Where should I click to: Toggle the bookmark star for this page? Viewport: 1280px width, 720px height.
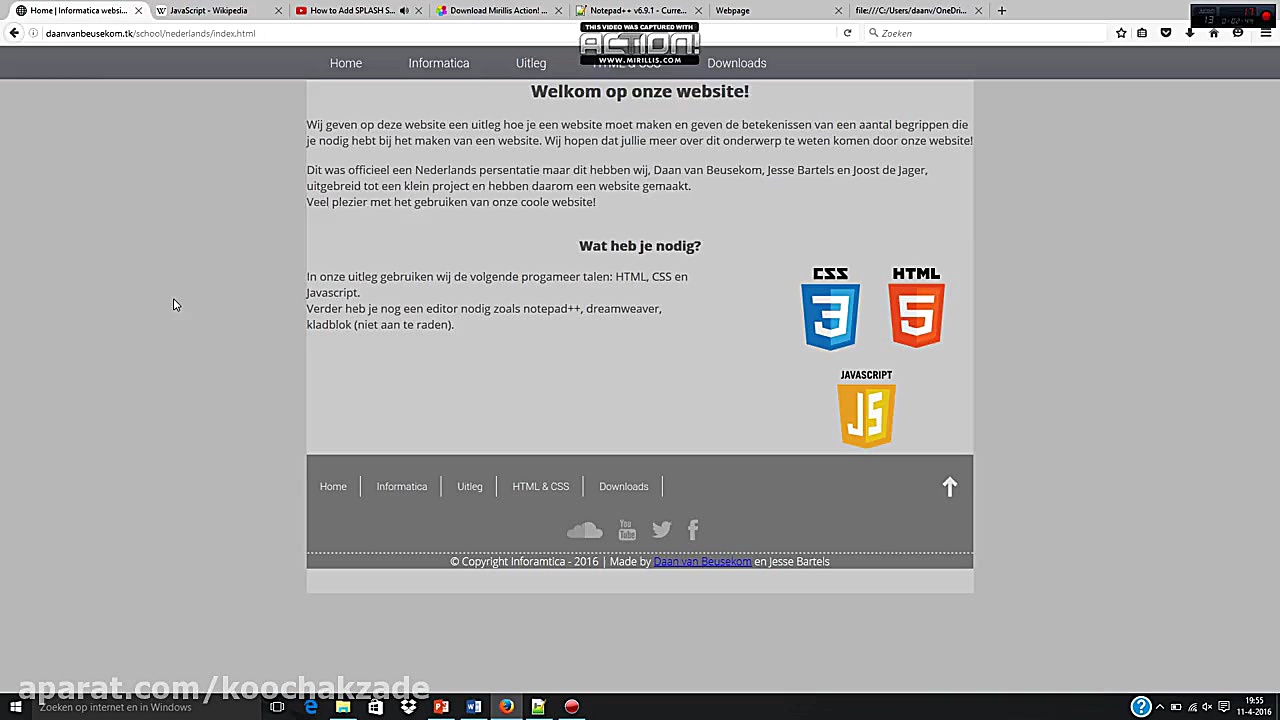pyautogui.click(x=1121, y=33)
